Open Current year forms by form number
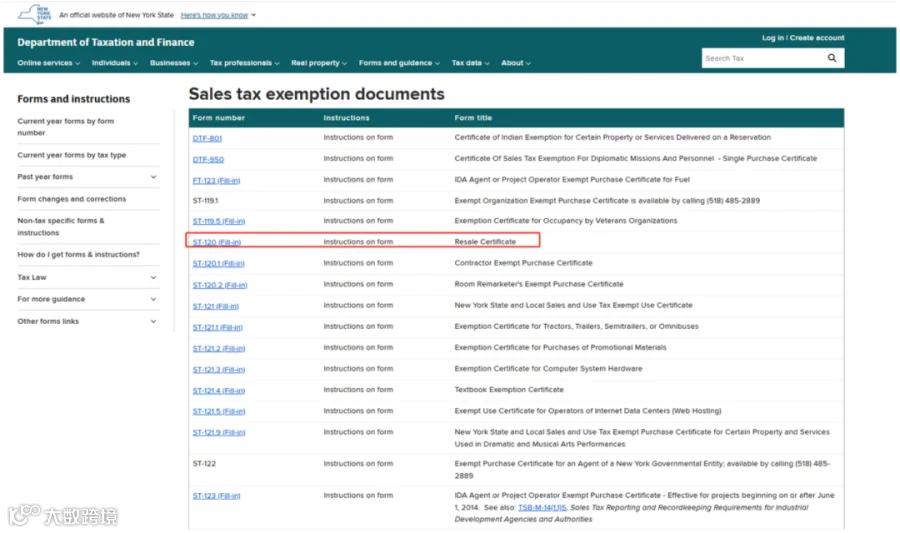The image size is (900, 533). pos(65,127)
